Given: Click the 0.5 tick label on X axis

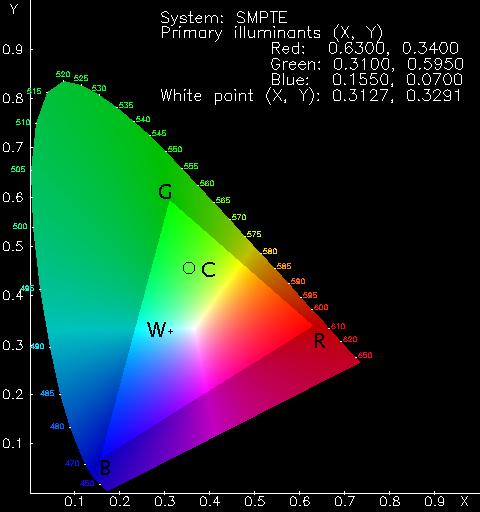Looking at the screenshot, I should [x=255, y=501].
